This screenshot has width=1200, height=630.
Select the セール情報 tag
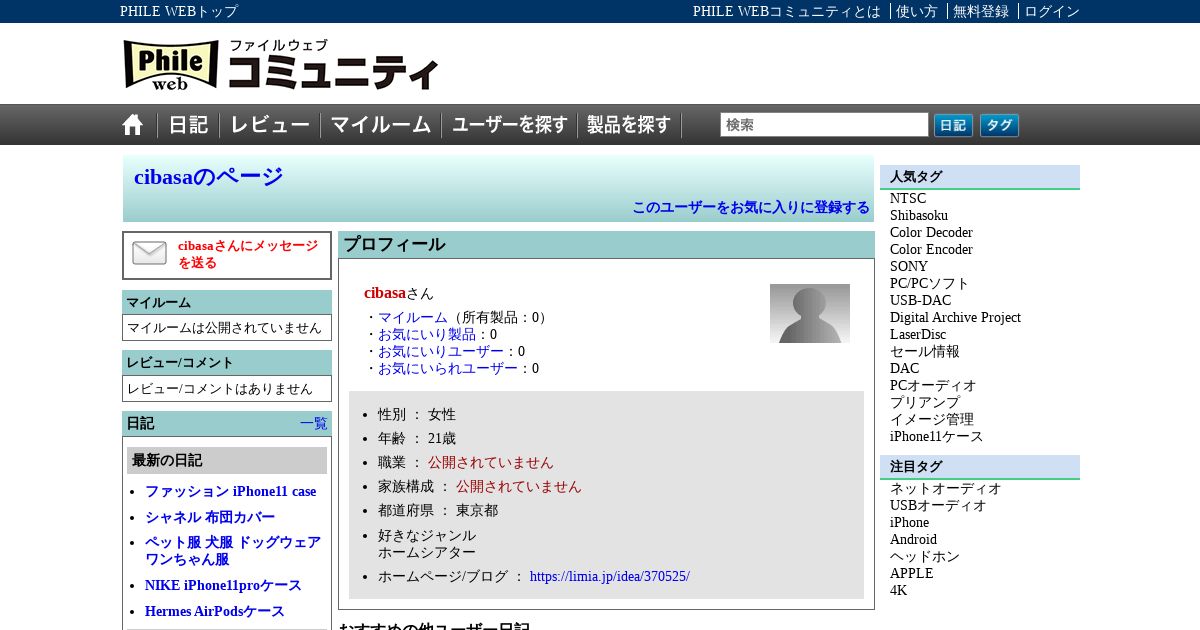(x=925, y=351)
